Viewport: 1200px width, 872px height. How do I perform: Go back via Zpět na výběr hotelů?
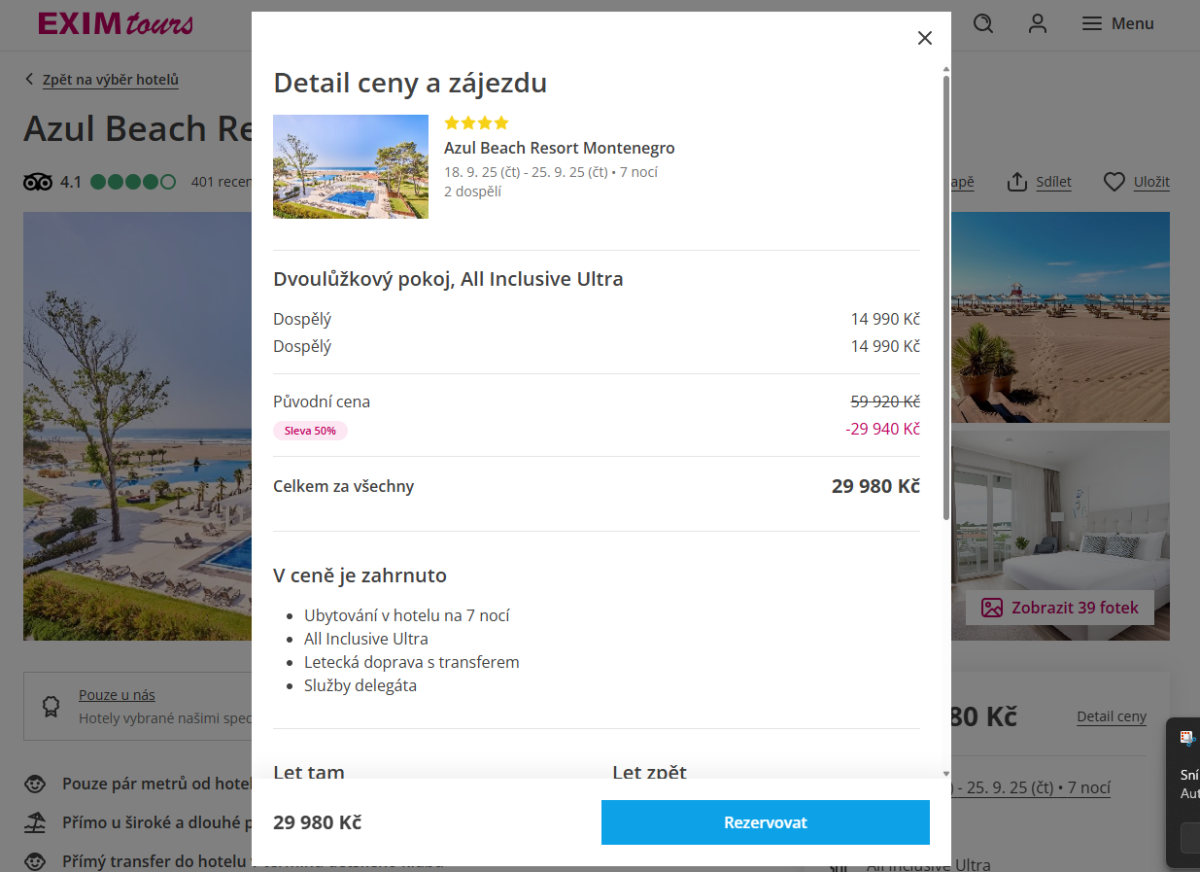coord(110,80)
